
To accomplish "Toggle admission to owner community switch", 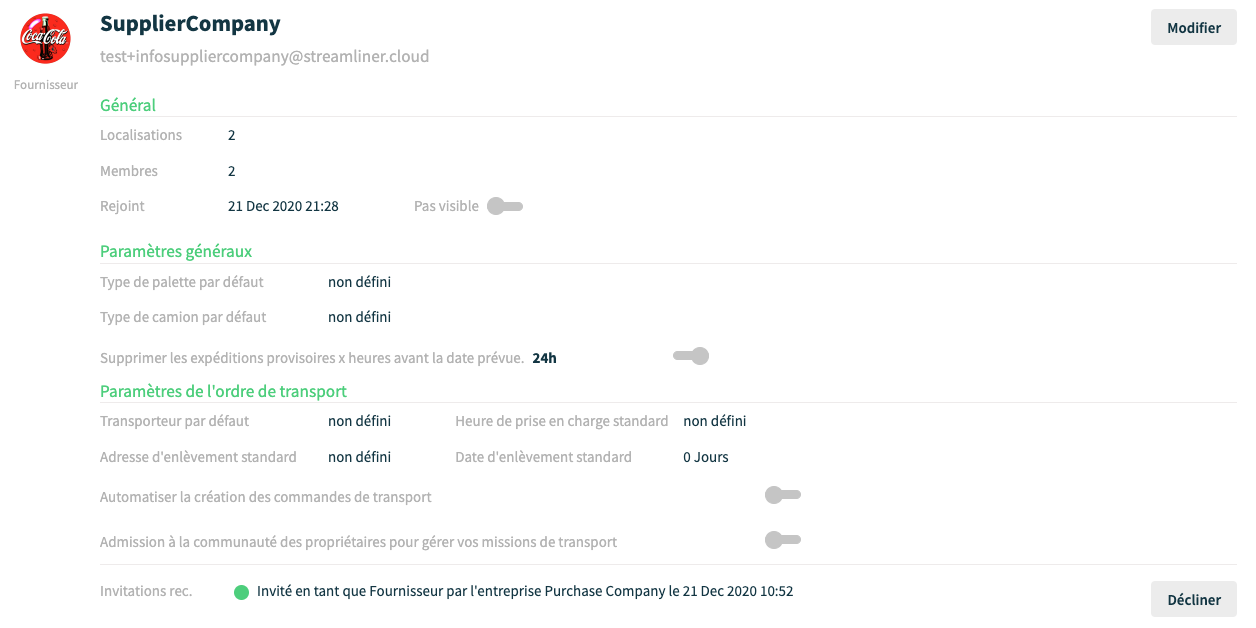I will click(x=783, y=540).
